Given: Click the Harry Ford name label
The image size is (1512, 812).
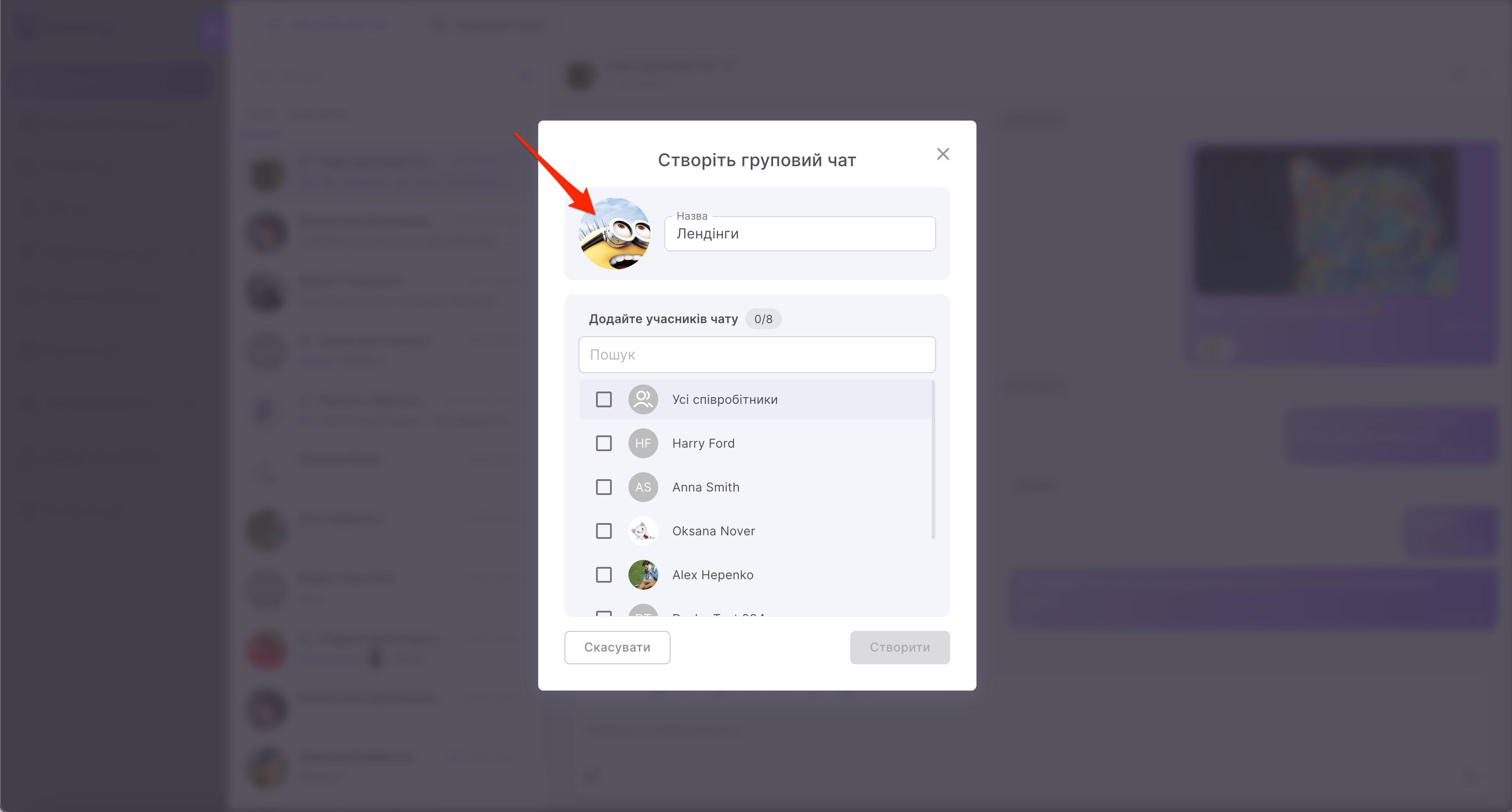Looking at the screenshot, I should [x=703, y=443].
